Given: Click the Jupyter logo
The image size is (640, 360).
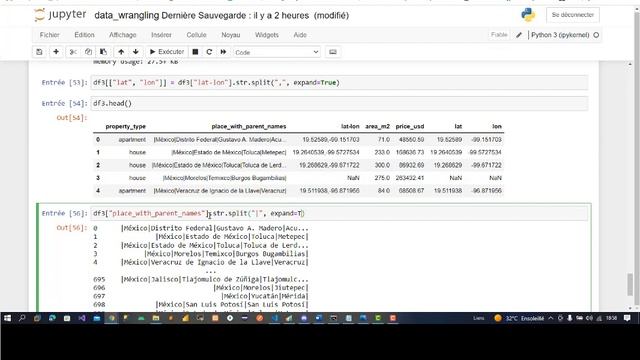Looking at the screenshot, I should (x=60, y=15).
